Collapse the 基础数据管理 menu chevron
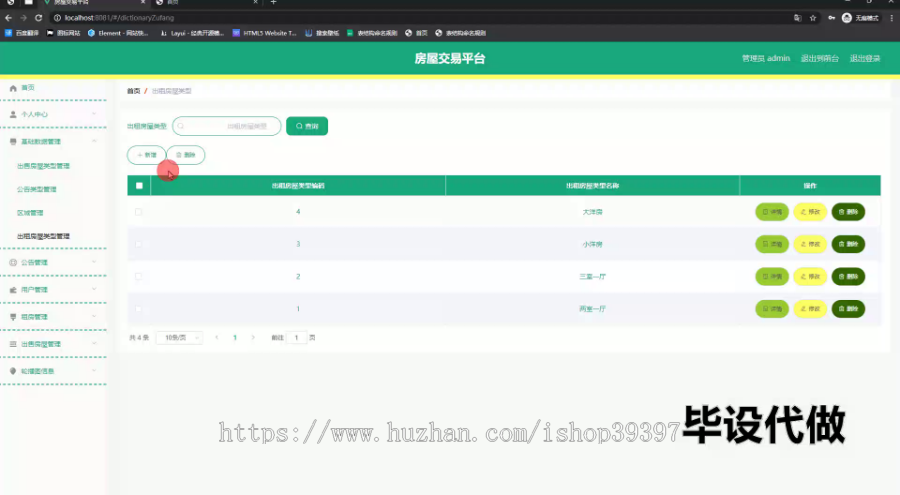Viewport: 900px width, 495px height. (94, 141)
